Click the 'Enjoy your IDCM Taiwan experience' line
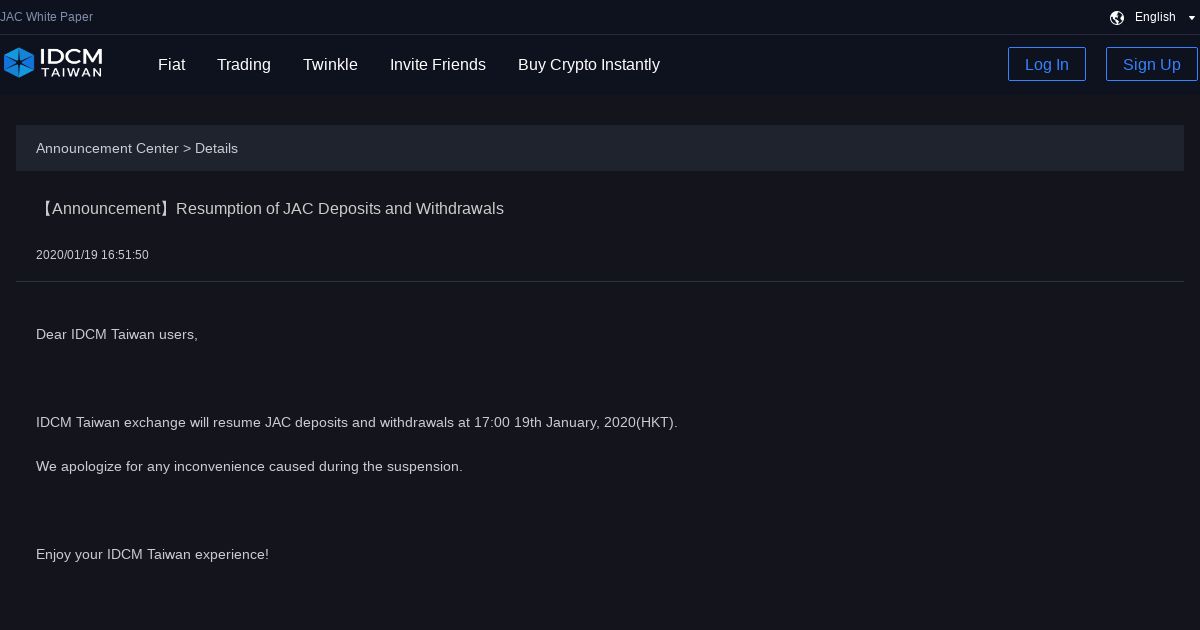This screenshot has height=630, width=1200. click(x=152, y=554)
